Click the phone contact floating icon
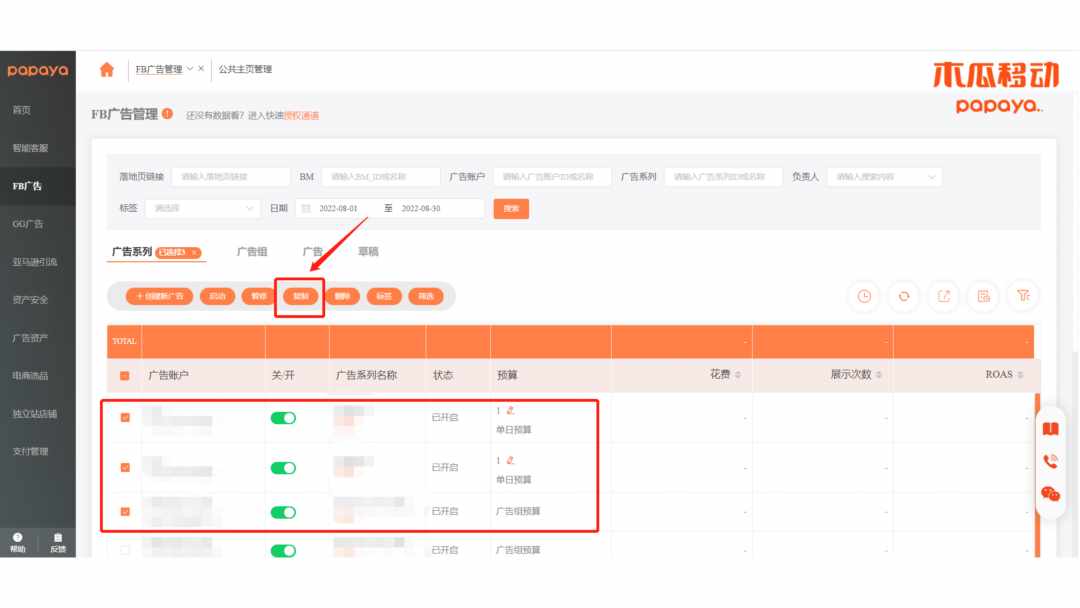This screenshot has height=608, width=1080. [1050, 461]
